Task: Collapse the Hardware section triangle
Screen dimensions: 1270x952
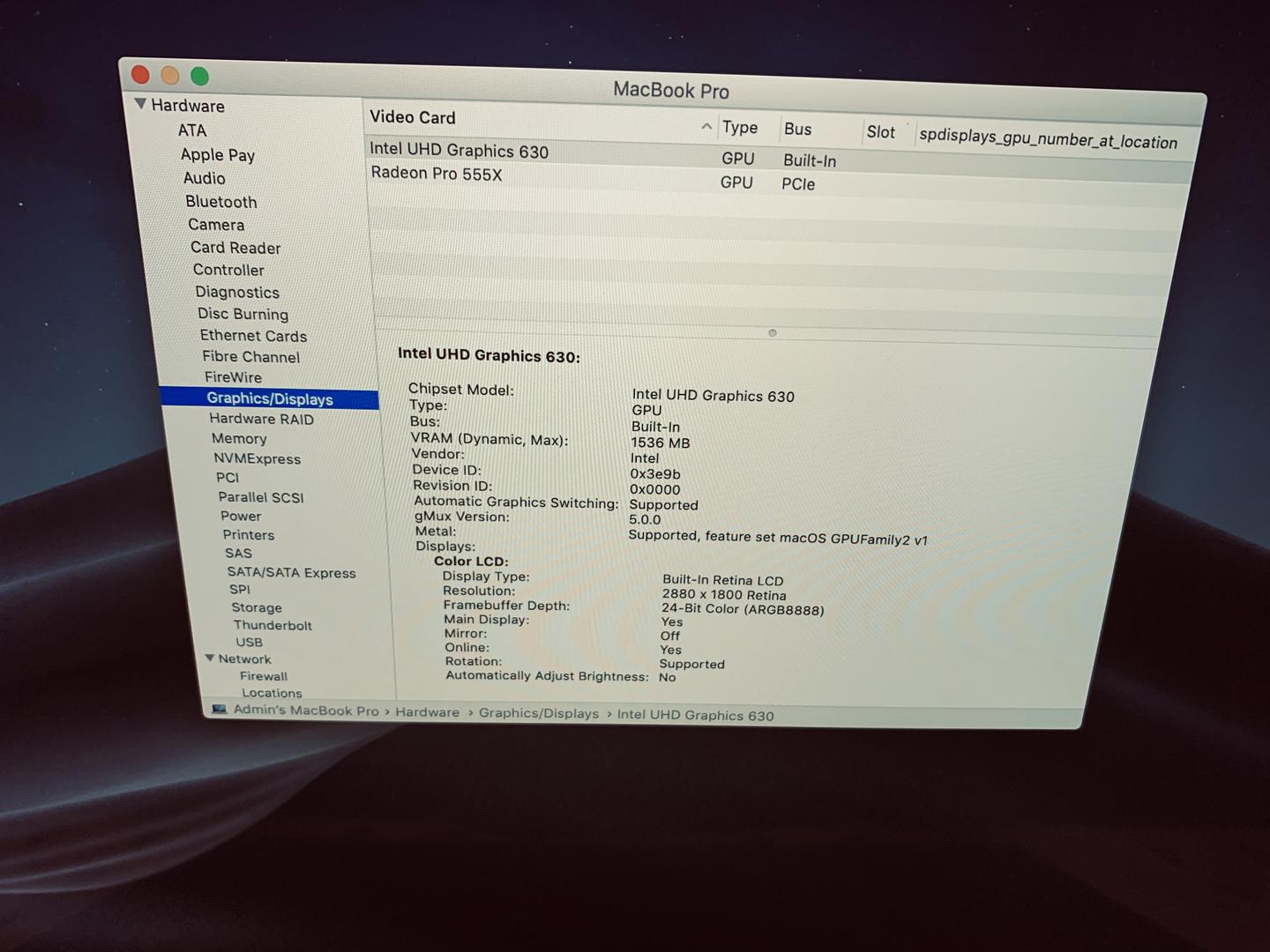Action: click(x=140, y=104)
